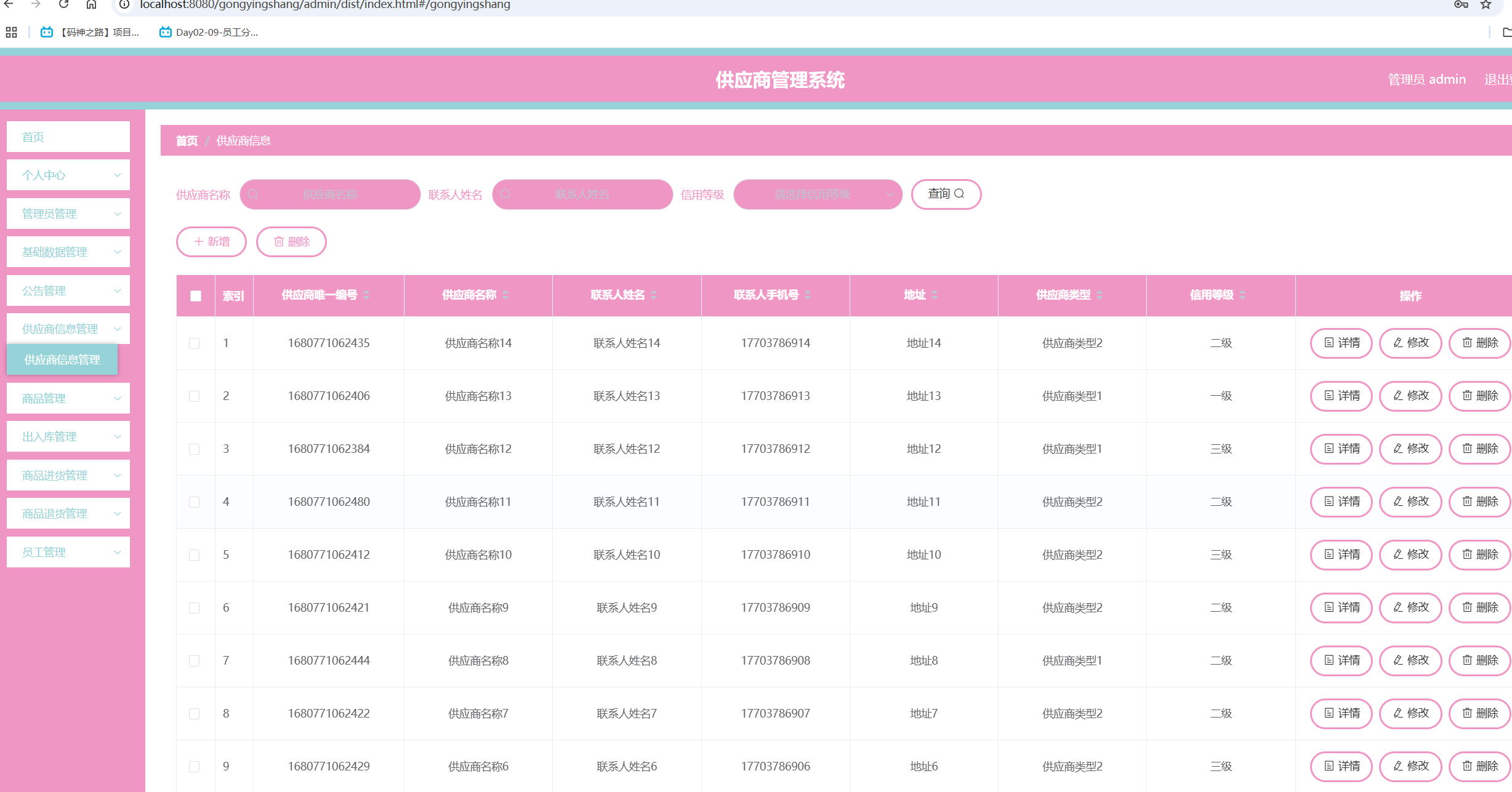Open 详情 for 供应商名称14 row
The image size is (1512, 792).
[1341, 343]
